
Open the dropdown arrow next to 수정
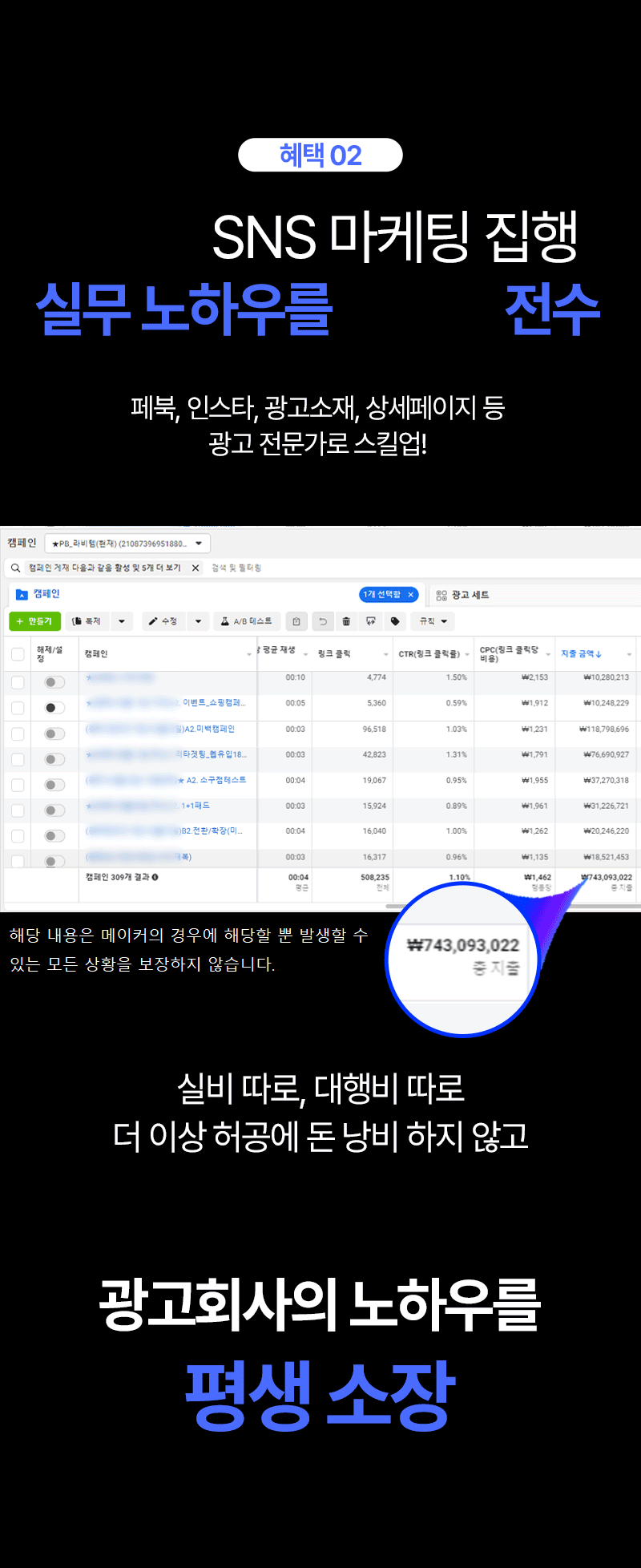pyautogui.click(x=198, y=621)
